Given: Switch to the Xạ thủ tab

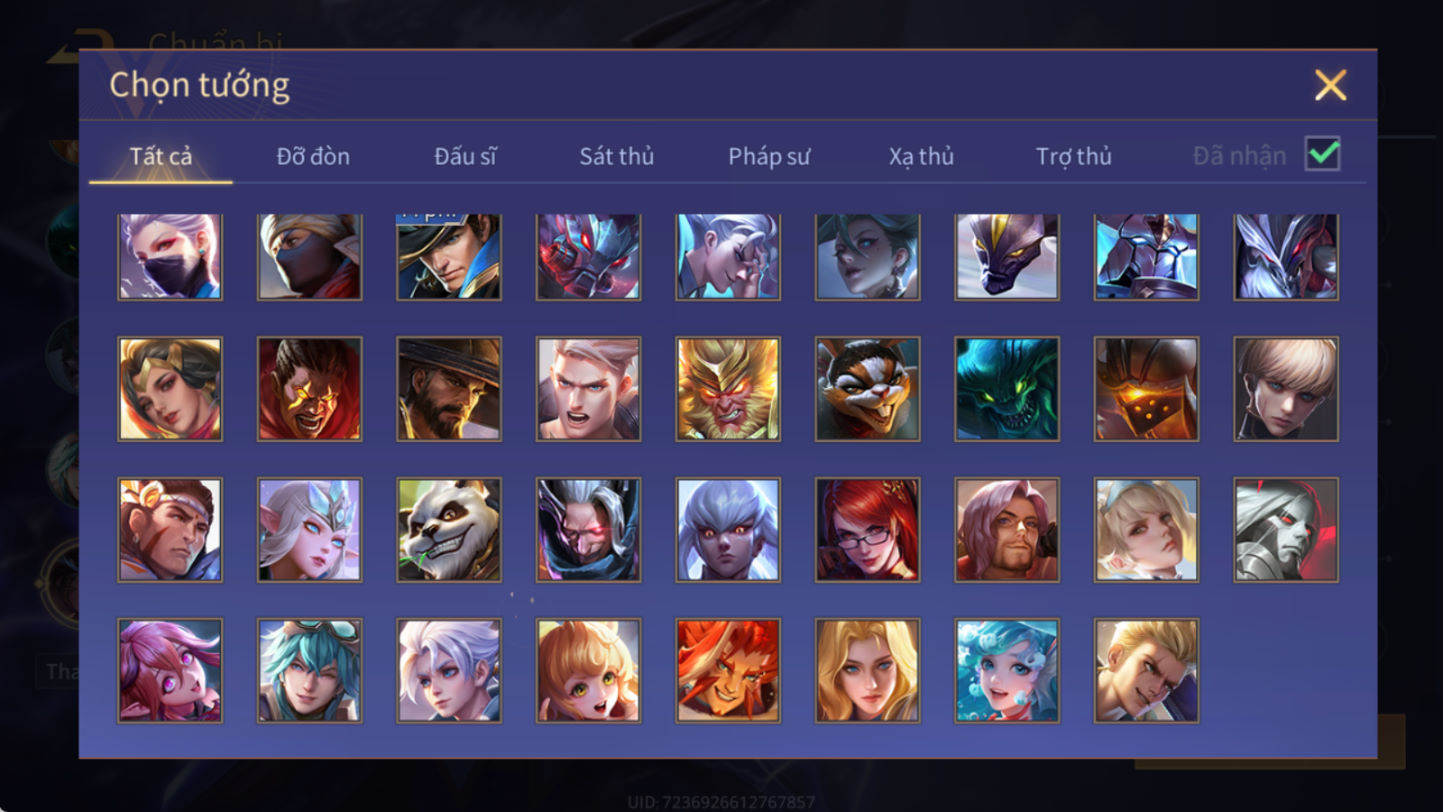Looking at the screenshot, I should click(921, 156).
